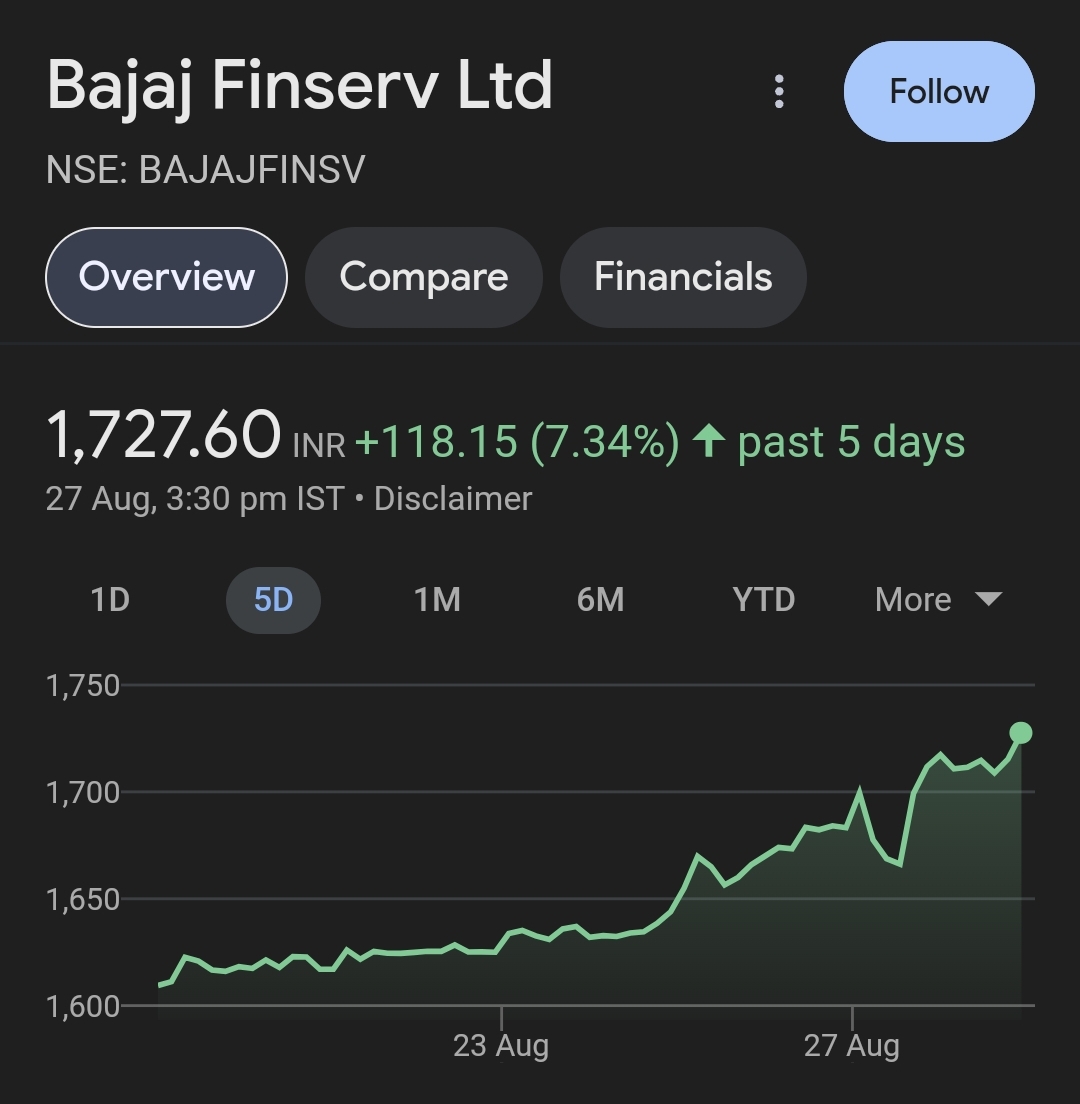Viewport: 1080px width, 1104px height.
Task: Follow Bajaj Finserv Ltd stock
Action: point(938,92)
